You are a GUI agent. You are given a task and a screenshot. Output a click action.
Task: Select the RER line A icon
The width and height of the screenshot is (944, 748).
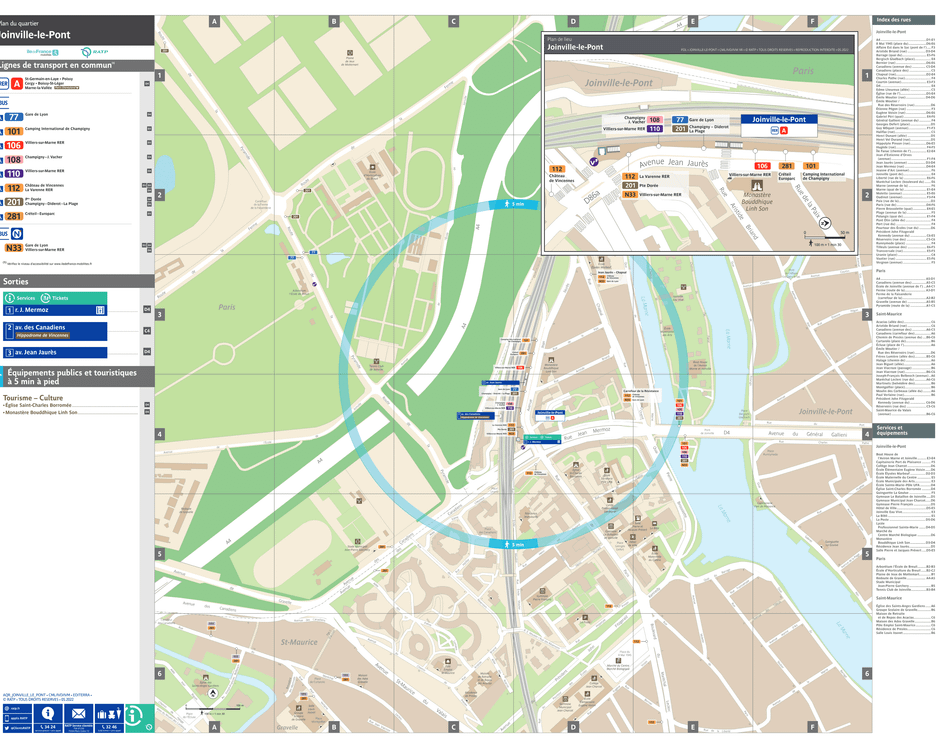(15, 83)
